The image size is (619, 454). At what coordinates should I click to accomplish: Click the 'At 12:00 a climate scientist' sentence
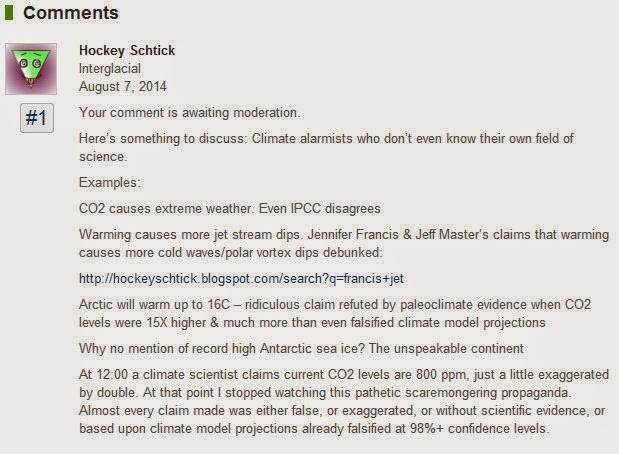tap(344, 383)
